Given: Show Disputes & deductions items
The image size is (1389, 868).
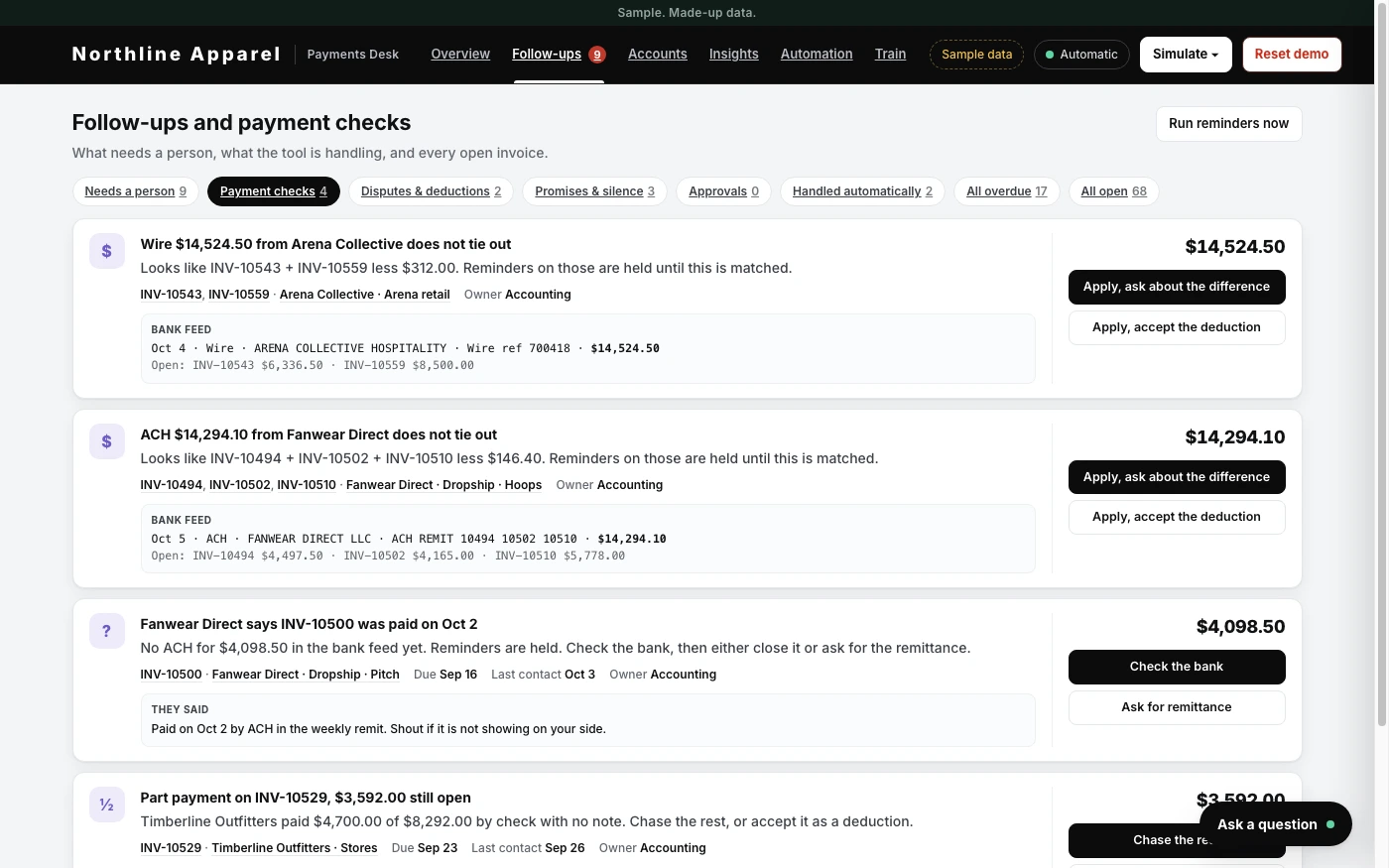Looking at the screenshot, I should [431, 191].
